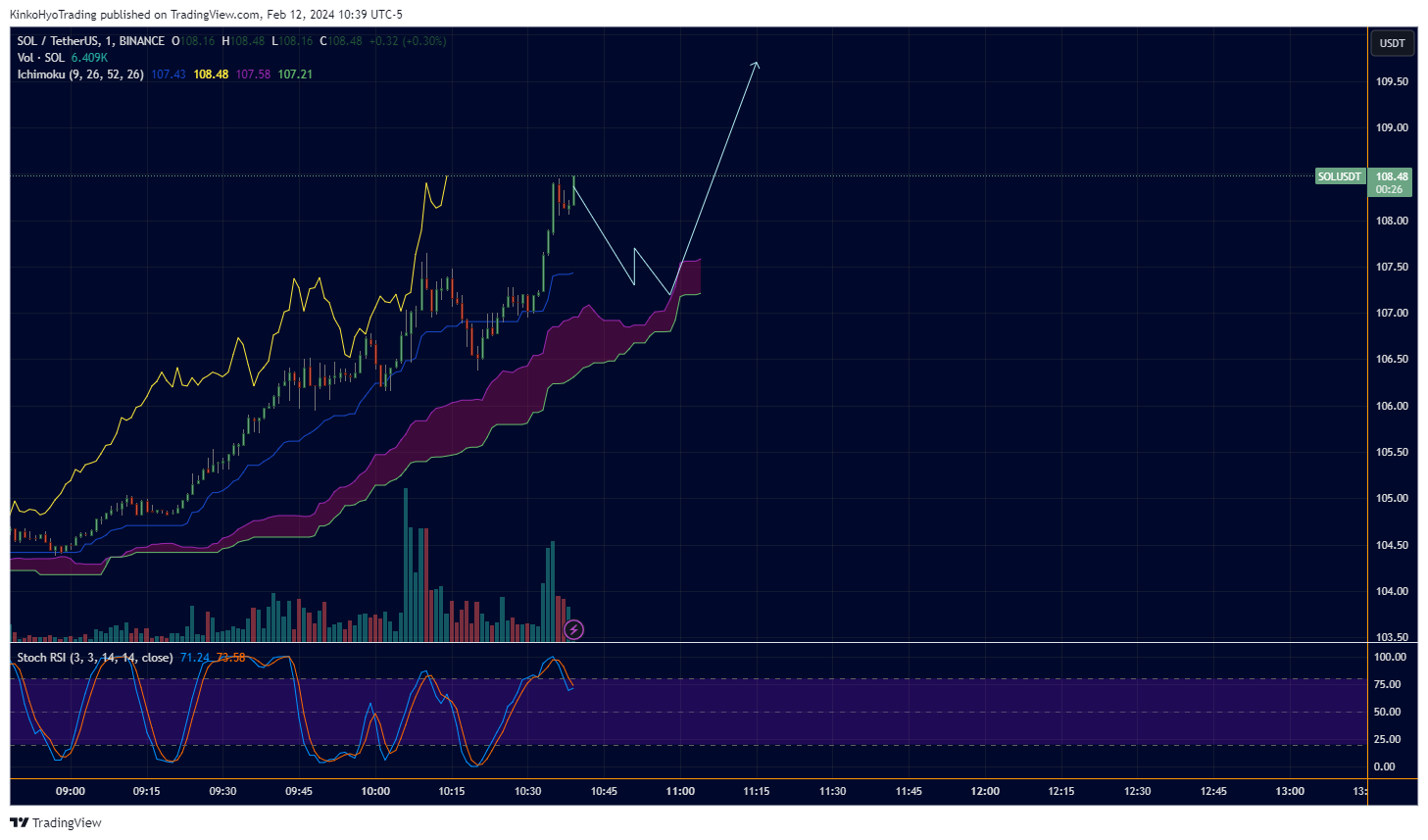
Task: Click the 09:45 time axis label
Action: pyautogui.click(x=299, y=791)
